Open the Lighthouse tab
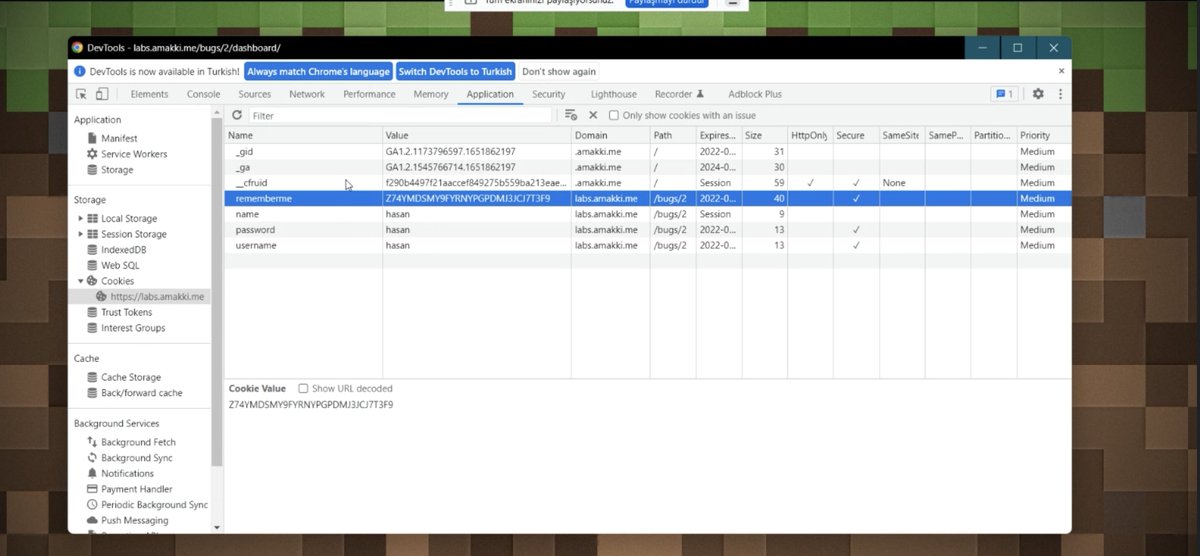The height and width of the screenshot is (556, 1200). point(613,94)
